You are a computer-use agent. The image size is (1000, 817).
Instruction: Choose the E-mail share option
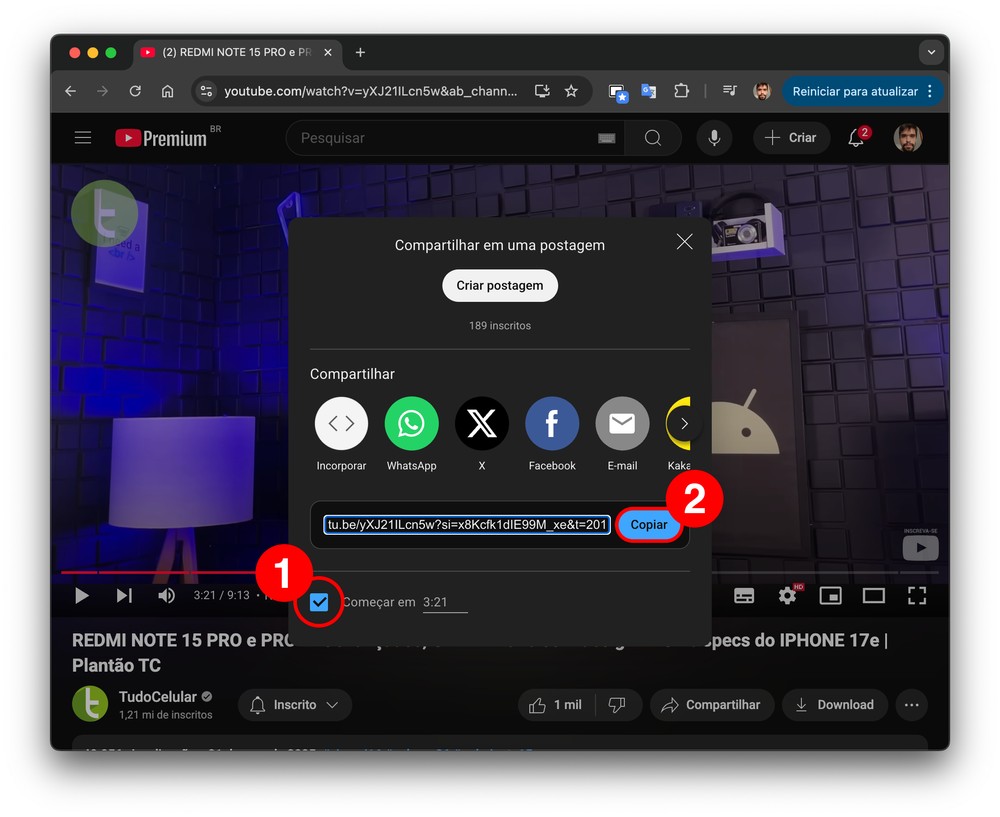coord(622,424)
